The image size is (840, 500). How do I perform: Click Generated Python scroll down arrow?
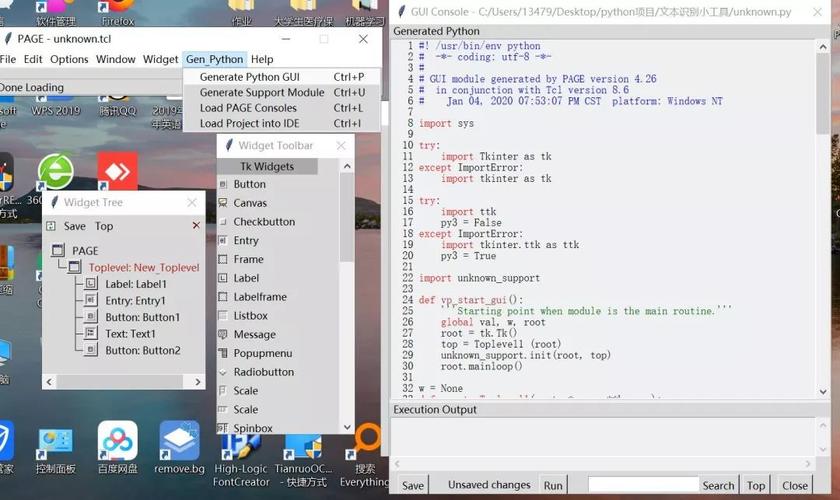tap(823, 392)
